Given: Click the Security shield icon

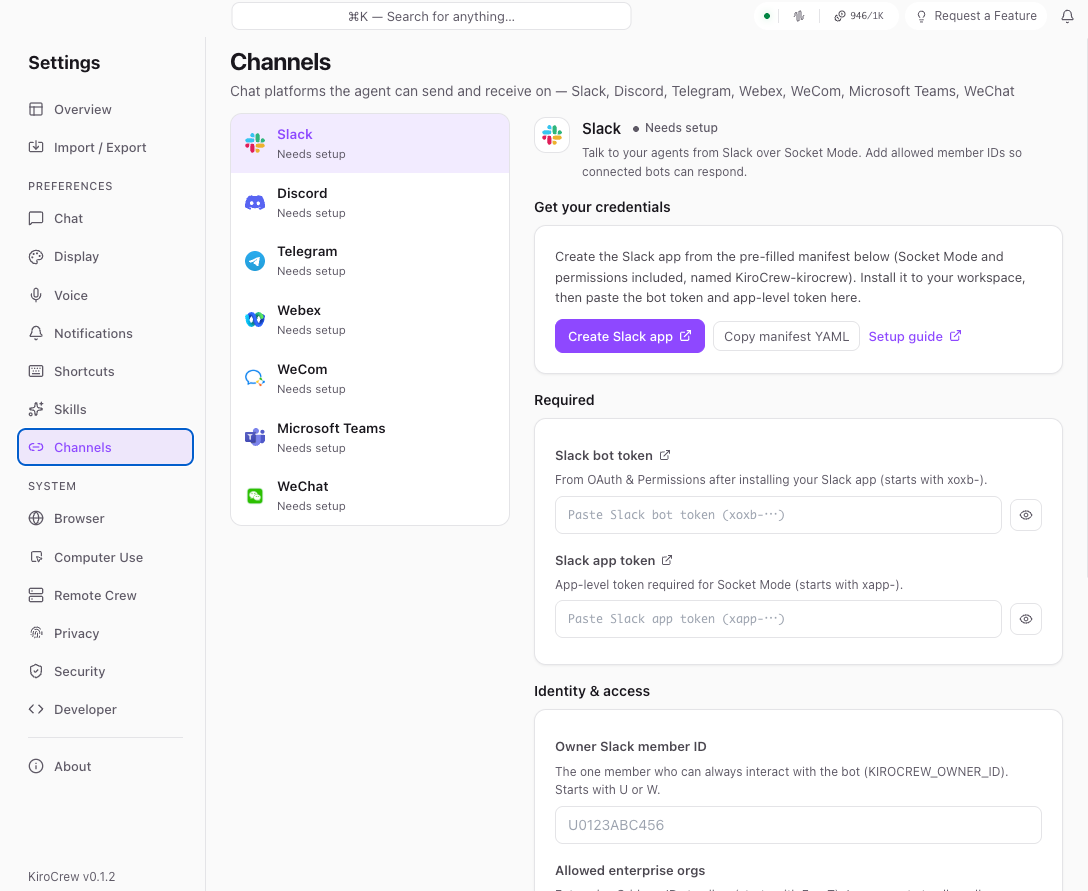Looking at the screenshot, I should (x=36, y=671).
